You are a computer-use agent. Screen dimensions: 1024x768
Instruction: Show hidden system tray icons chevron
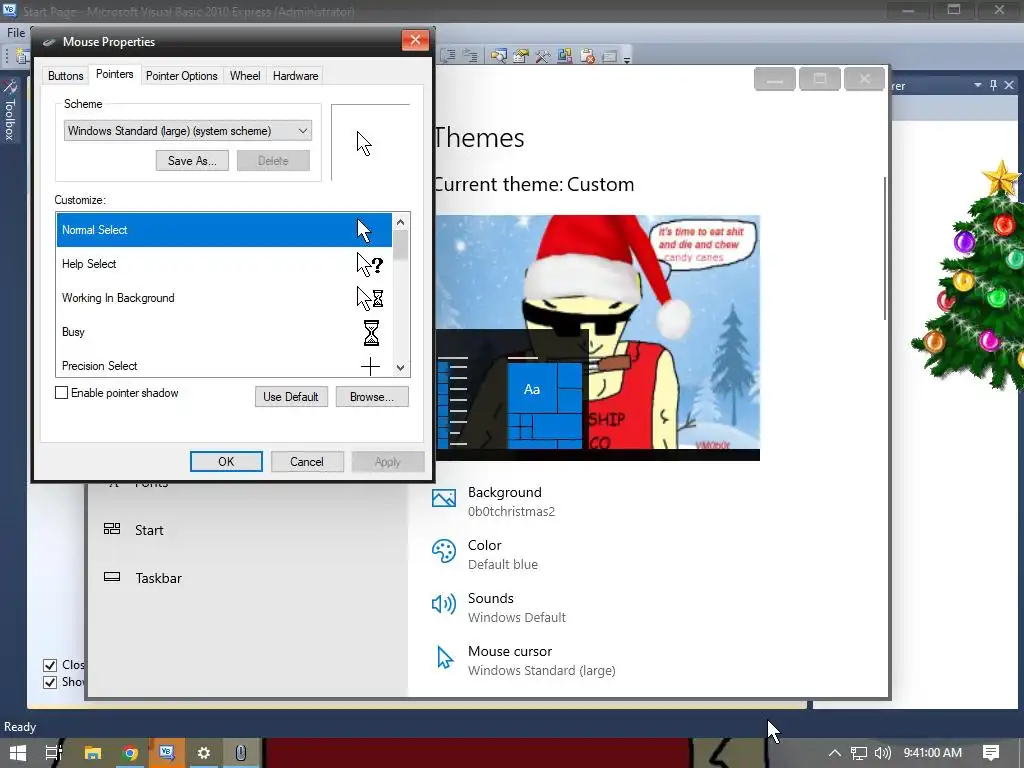pyautogui.click(x=835, y=753)
